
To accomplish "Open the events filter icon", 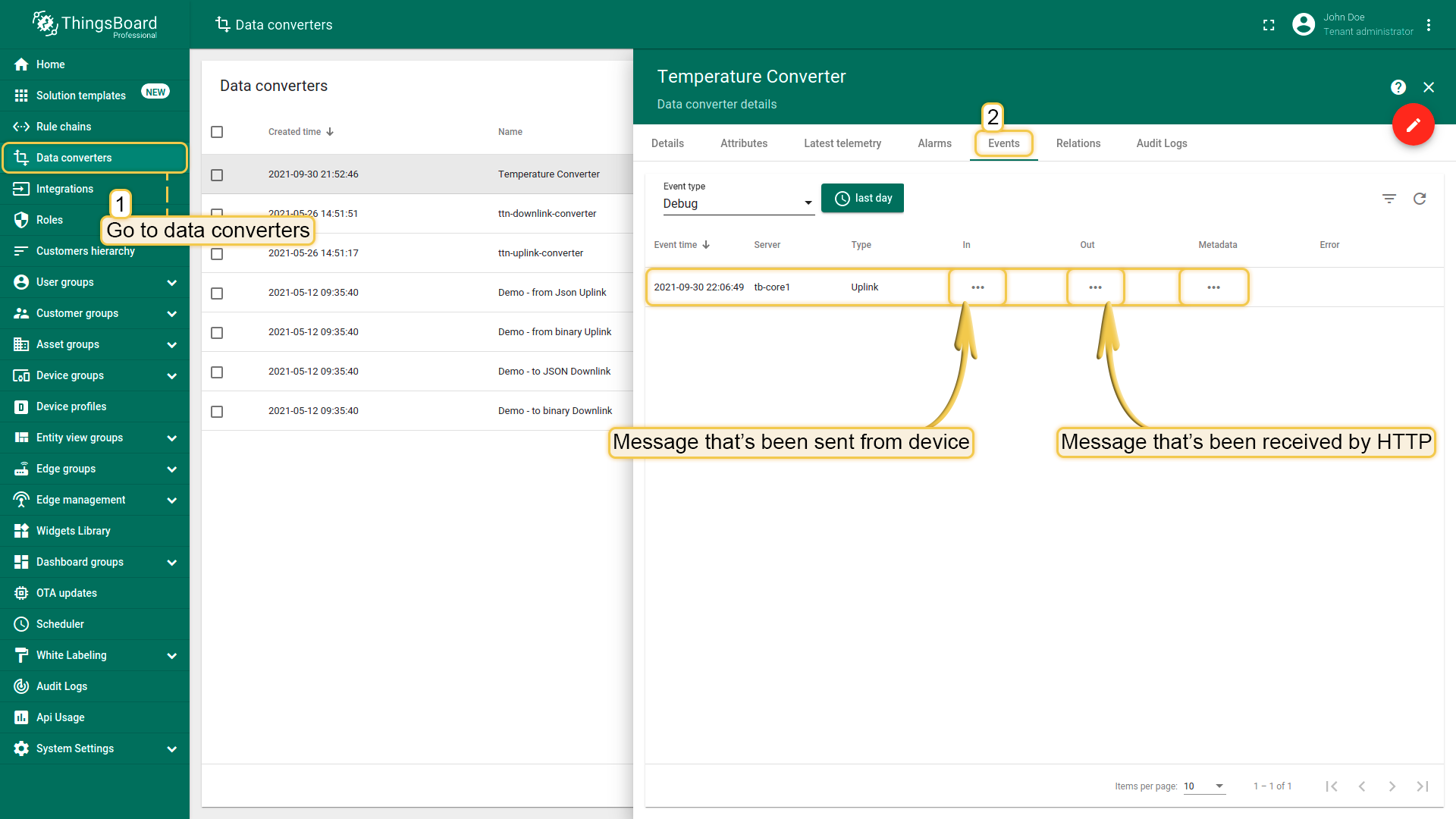I will [x=1389, y=199].
